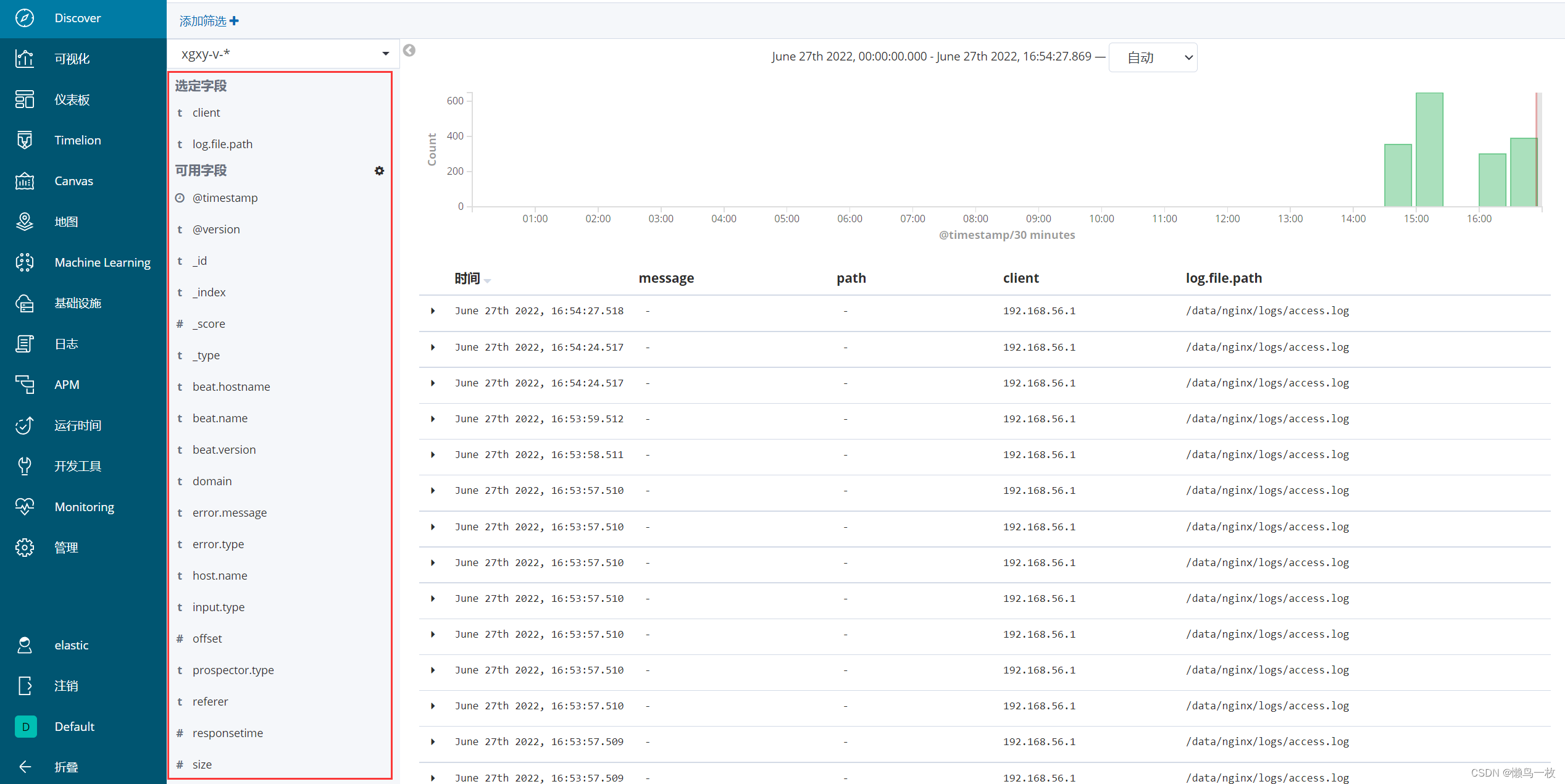
Task: Toggle sort order on 时间 column
Action: click(487, 280)
